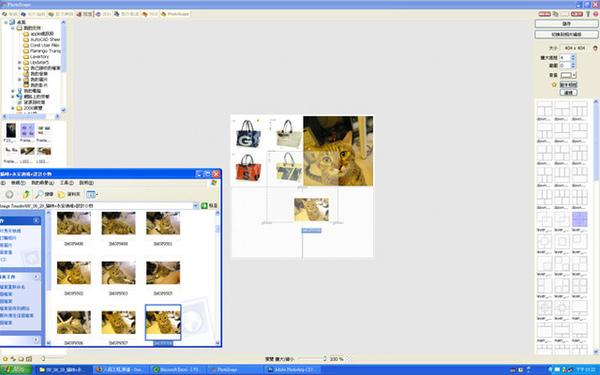Click the 2008展覽 folder icon in the tree
The height and width of the screenshot is (375, 600).
pos(19,108)
